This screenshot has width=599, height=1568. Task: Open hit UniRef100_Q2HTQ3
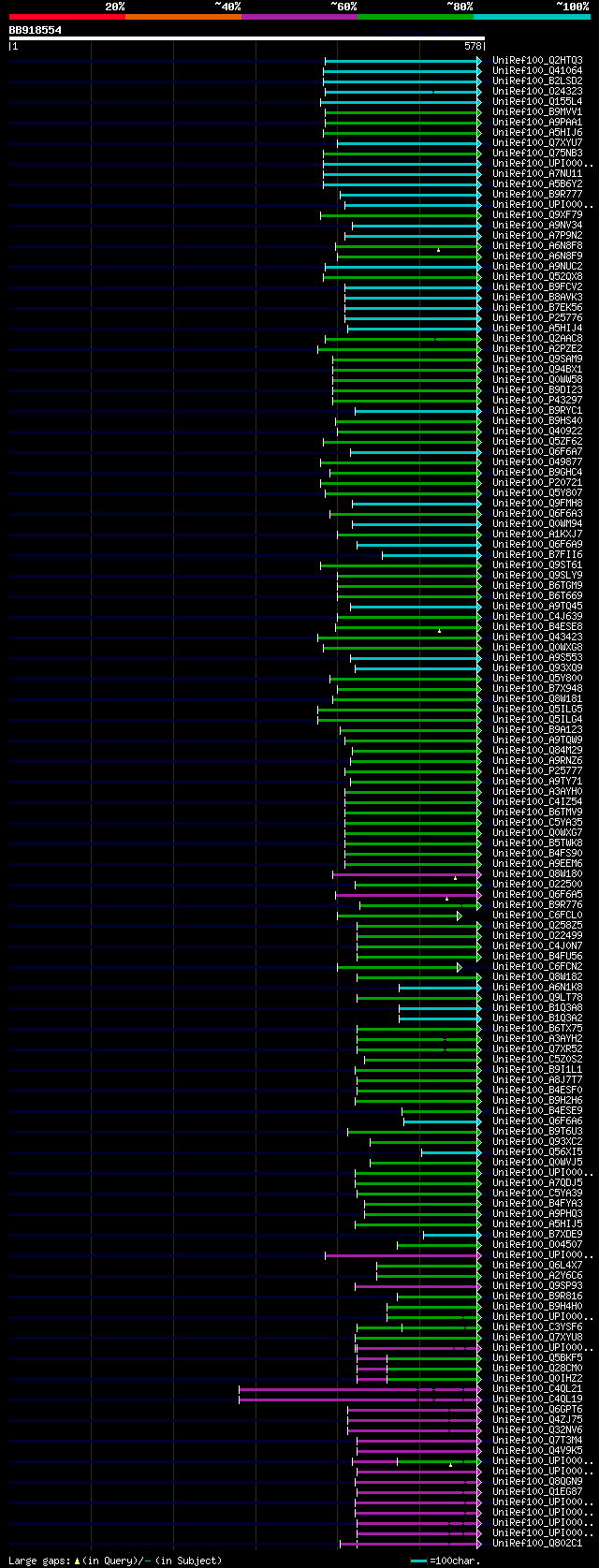[537, 60]
